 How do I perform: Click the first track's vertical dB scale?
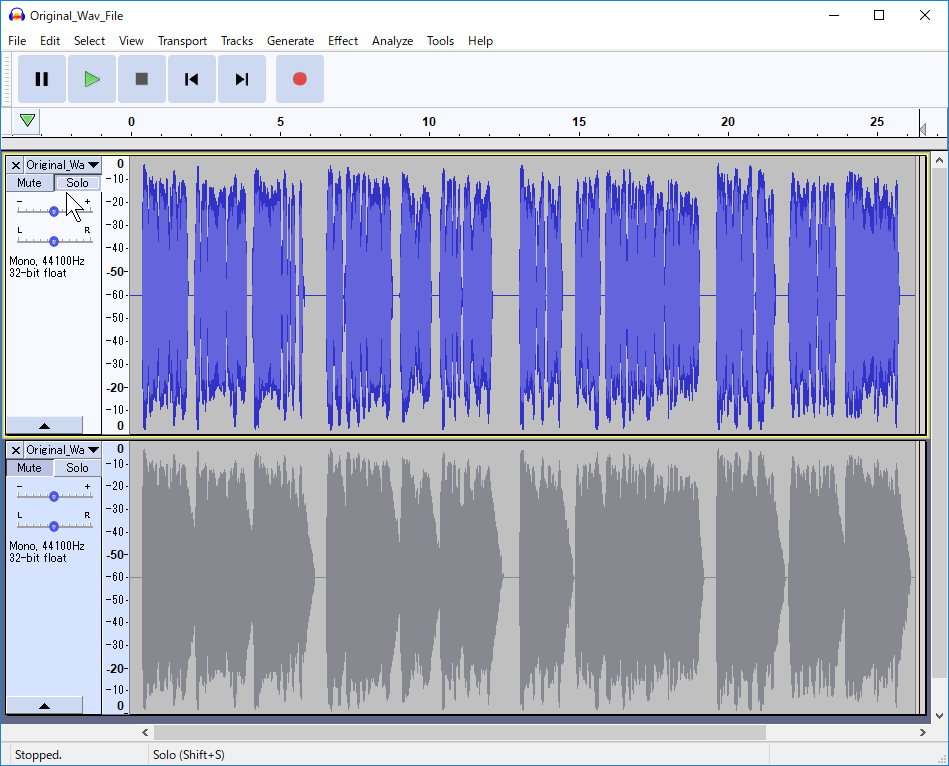pyautogui.click(x=116, y=295)
